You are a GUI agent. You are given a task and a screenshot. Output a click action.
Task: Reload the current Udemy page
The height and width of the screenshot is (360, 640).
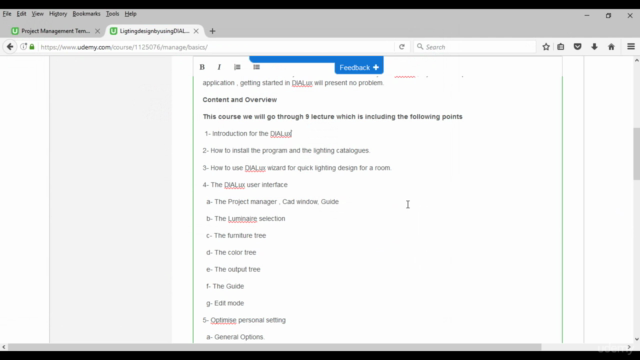(402, 47)
